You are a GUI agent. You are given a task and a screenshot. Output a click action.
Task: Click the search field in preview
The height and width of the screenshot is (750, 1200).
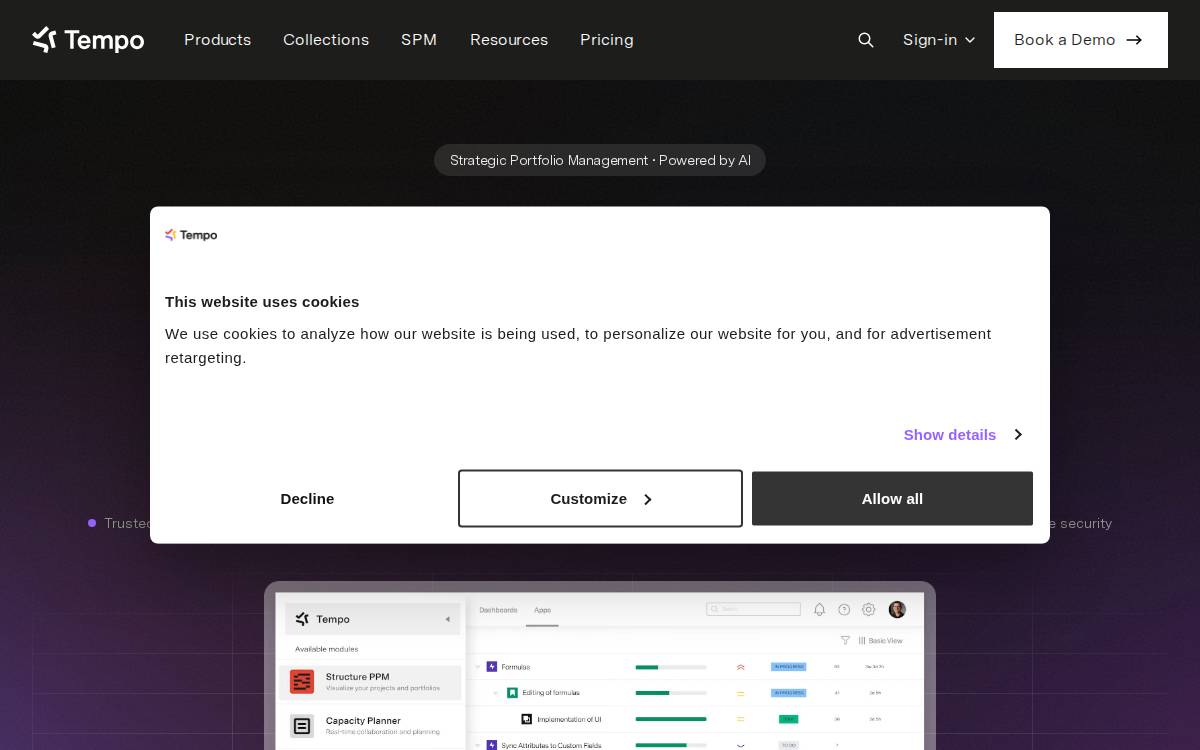pyautogui.click(x=753, y=609)
